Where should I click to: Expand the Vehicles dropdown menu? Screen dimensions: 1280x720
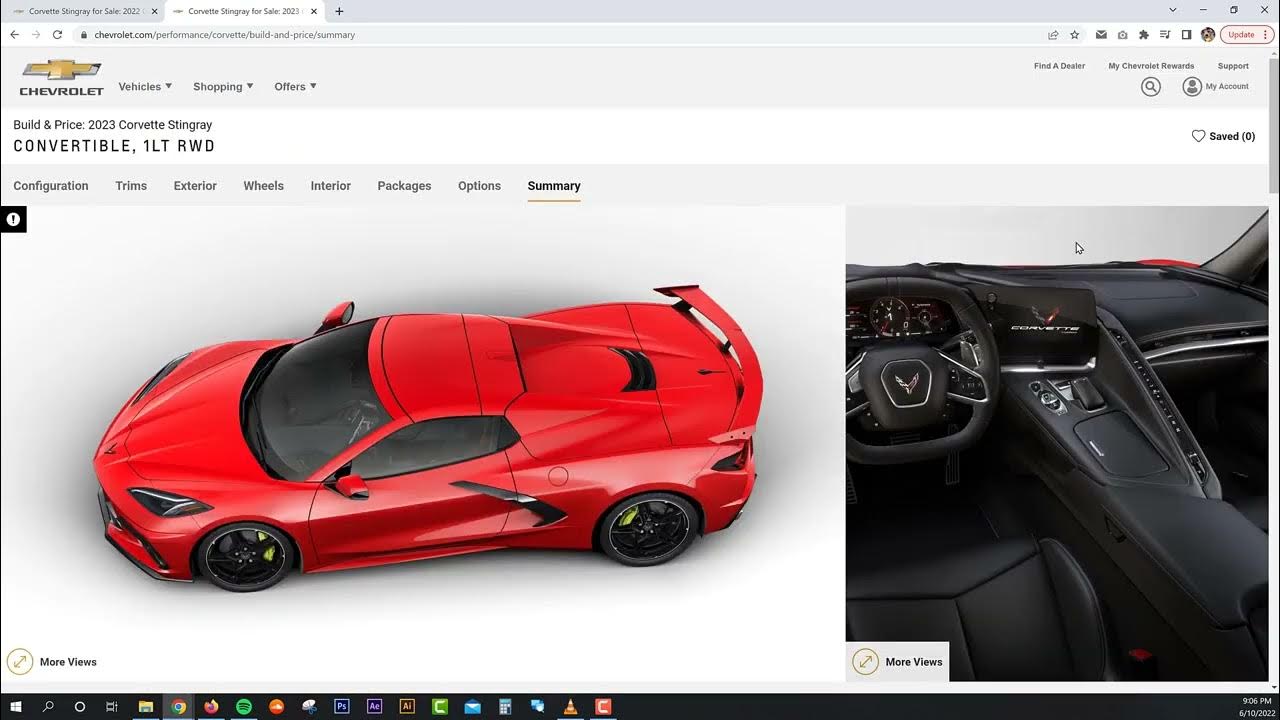click(x=145, y=87)
